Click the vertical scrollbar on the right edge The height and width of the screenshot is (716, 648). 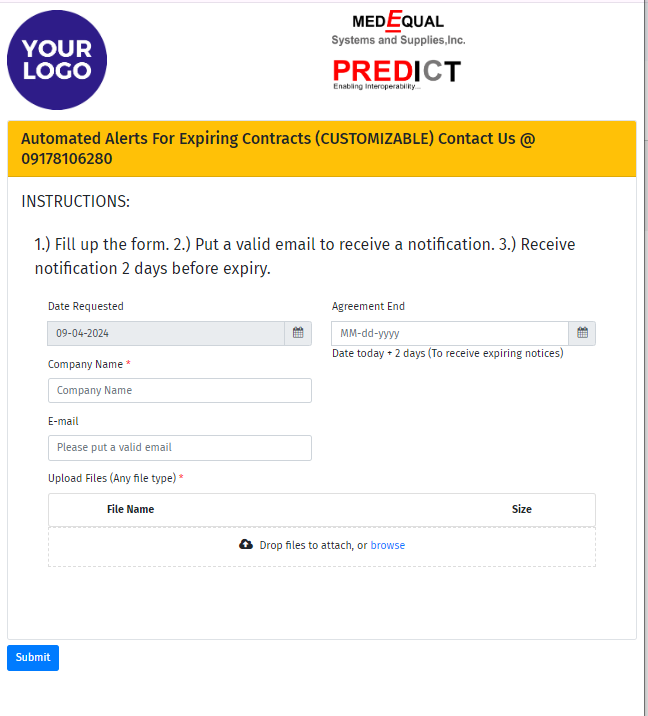click(646, 358)
